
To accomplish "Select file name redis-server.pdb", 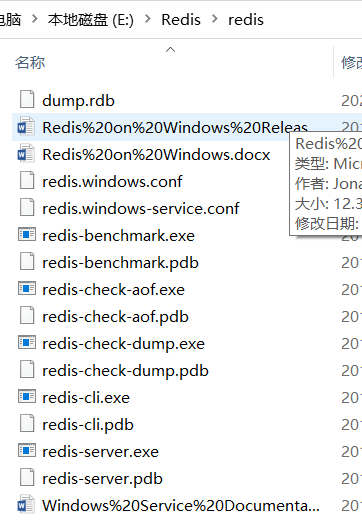I will coord(103,479).
